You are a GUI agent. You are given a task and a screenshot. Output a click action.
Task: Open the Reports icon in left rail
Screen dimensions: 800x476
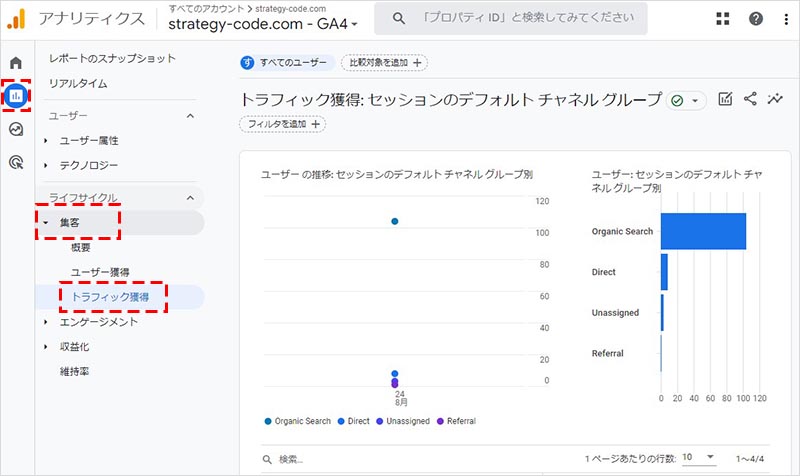[16, 96]
